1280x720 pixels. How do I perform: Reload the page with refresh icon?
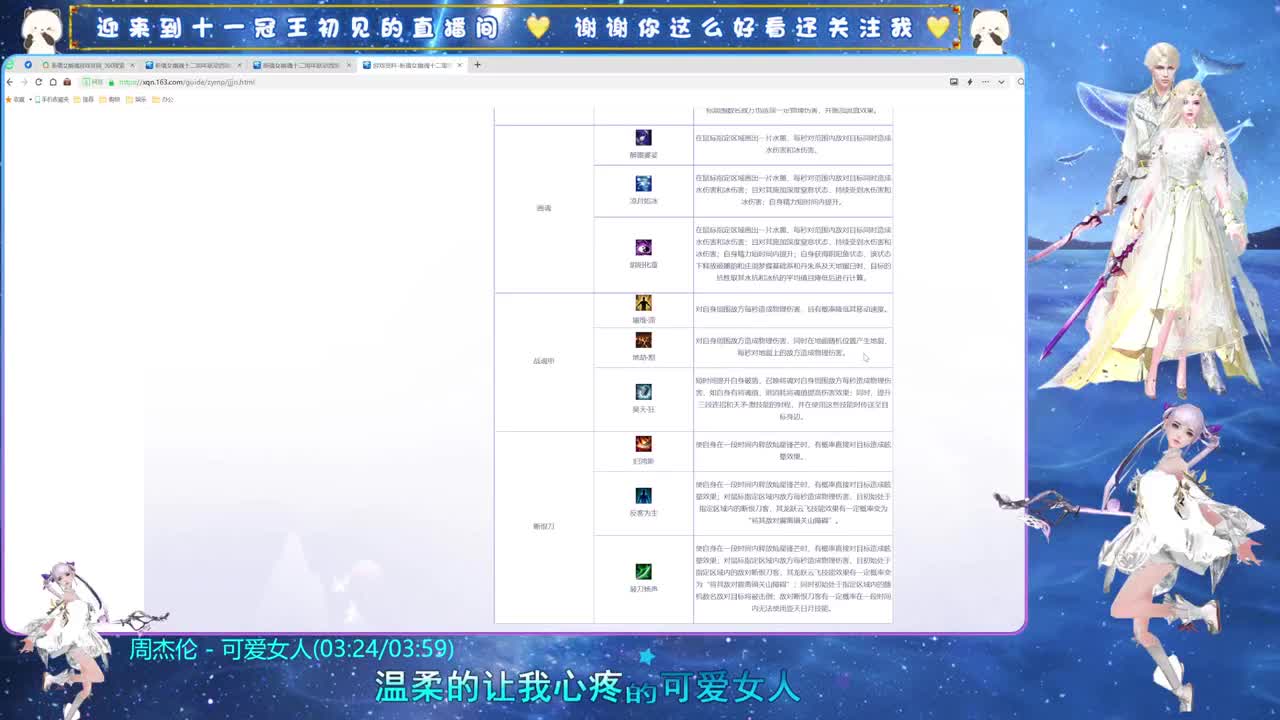point(38,82)
